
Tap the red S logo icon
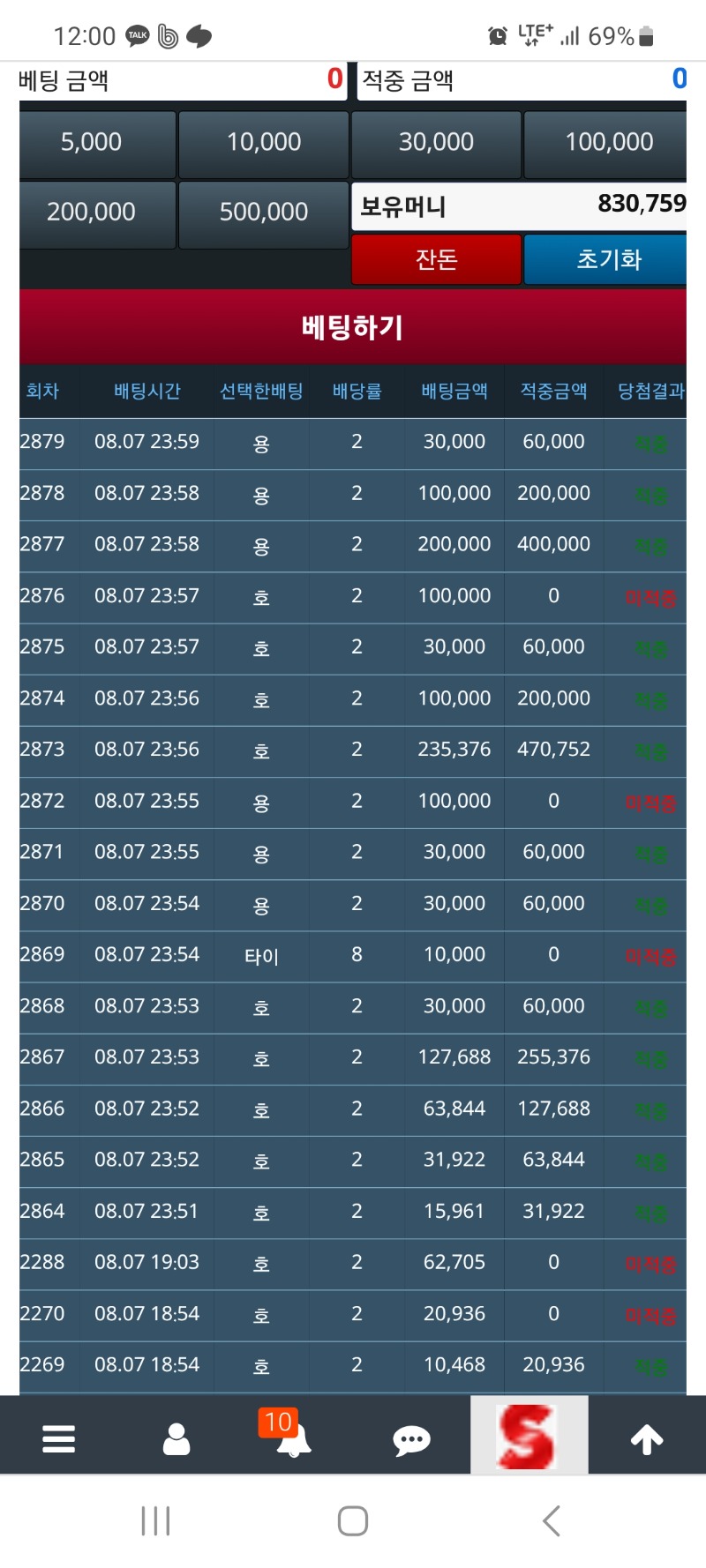529,1435
